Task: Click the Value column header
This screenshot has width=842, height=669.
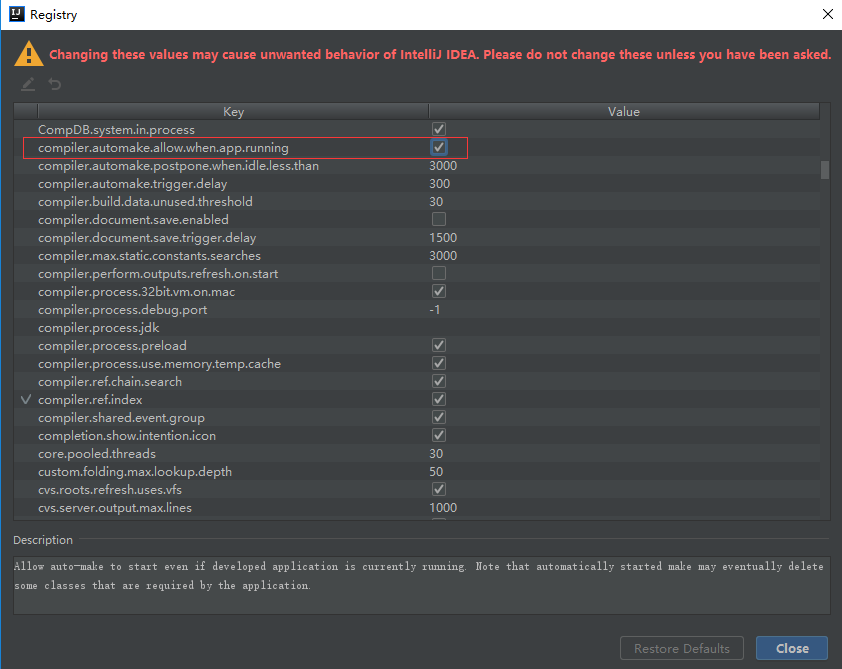Action: (624, 111)
